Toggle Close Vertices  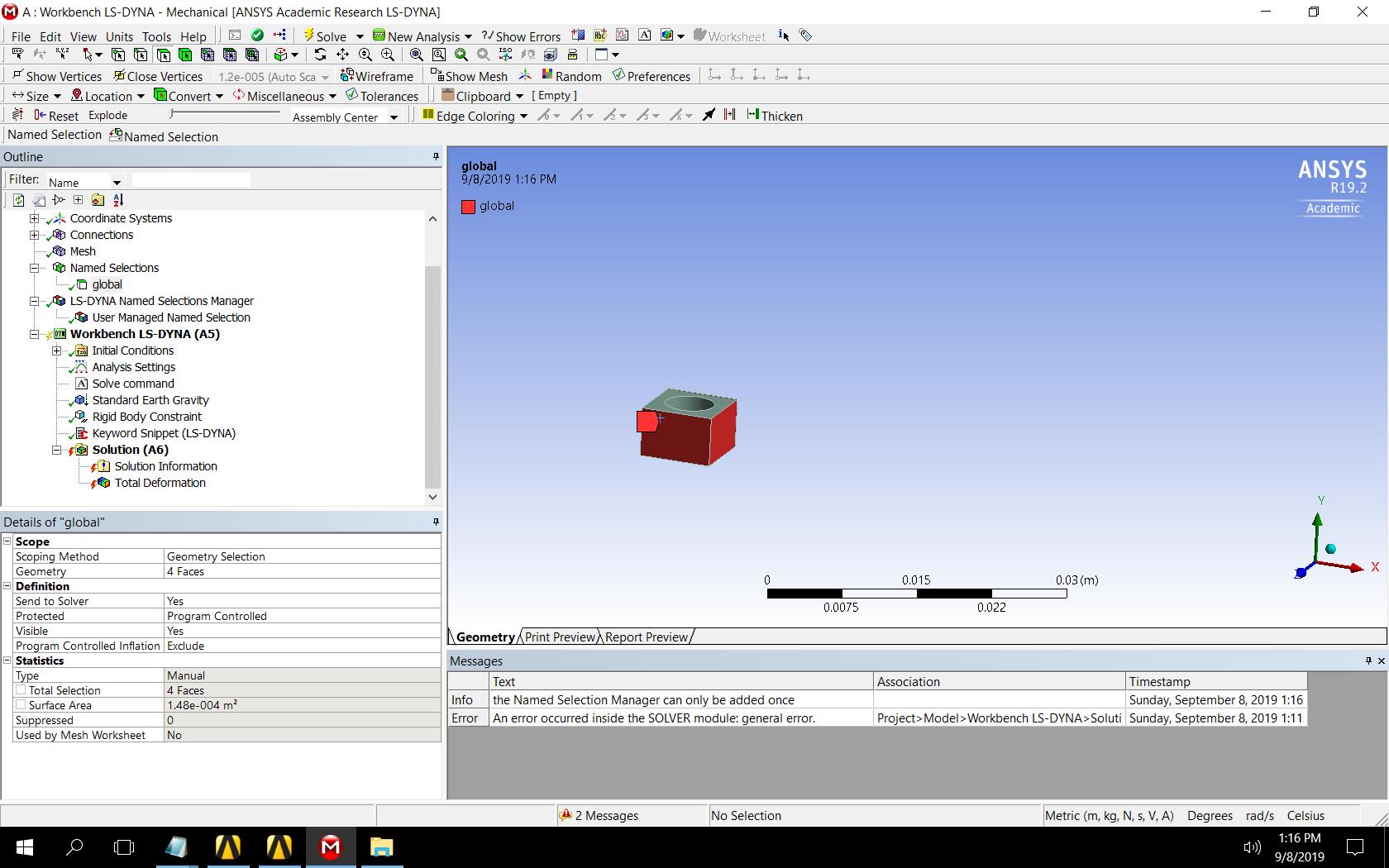tap(158, 76)
